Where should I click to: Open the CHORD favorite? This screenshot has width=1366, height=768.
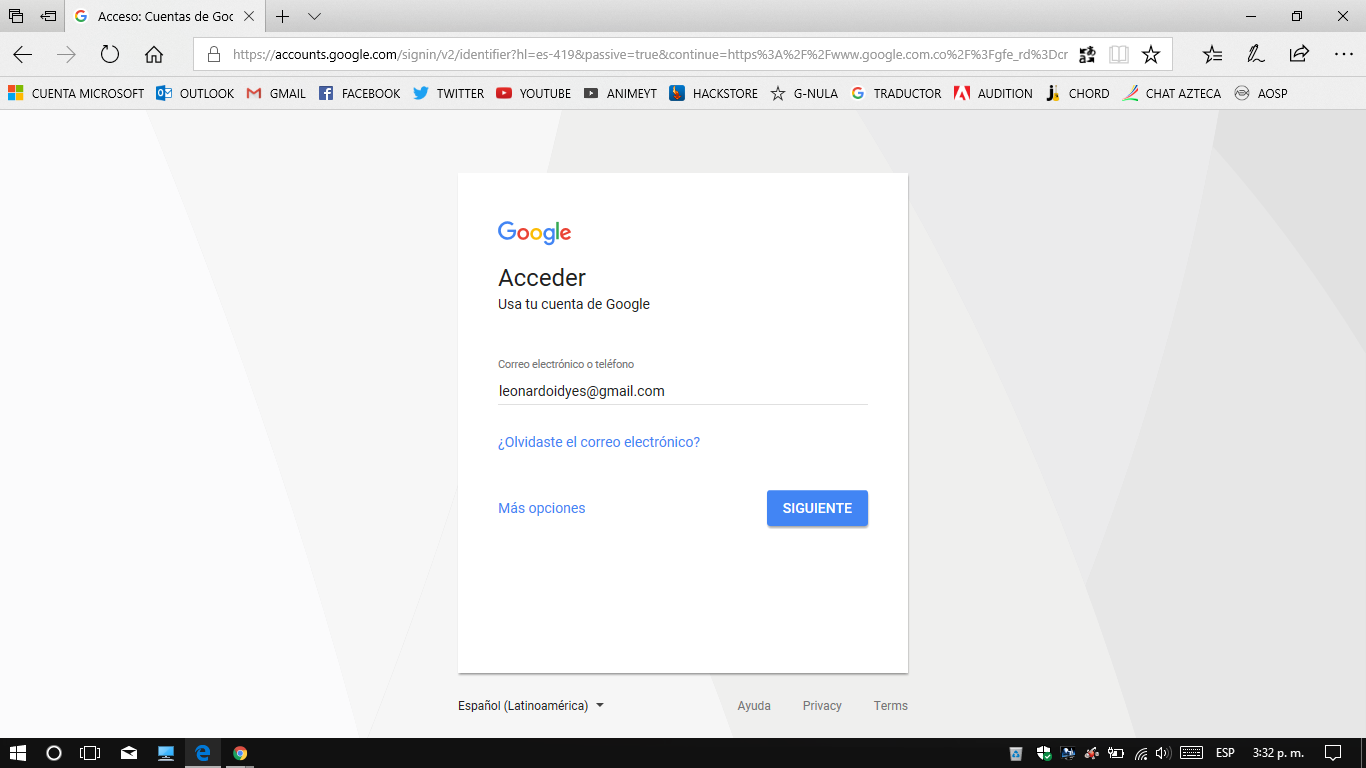pyautogui.click(x=1077, y=93)
